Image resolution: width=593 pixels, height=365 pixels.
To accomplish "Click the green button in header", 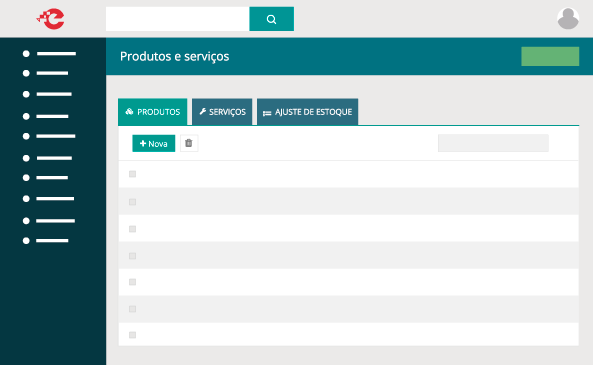I will pyautogui.click(x=550, y=56).
